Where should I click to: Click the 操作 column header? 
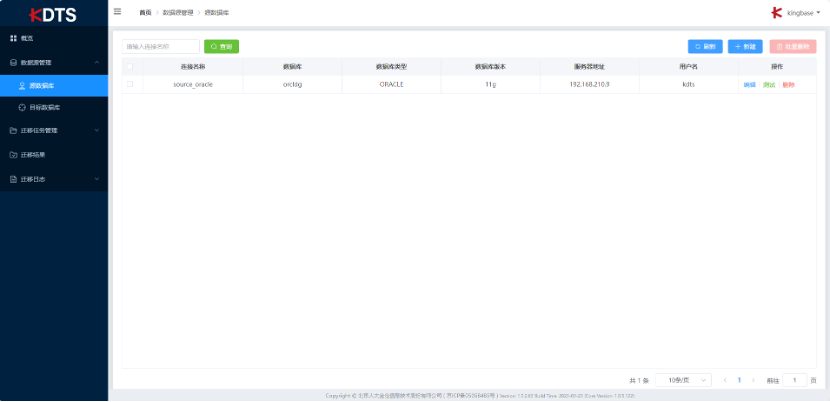(777, 67)
